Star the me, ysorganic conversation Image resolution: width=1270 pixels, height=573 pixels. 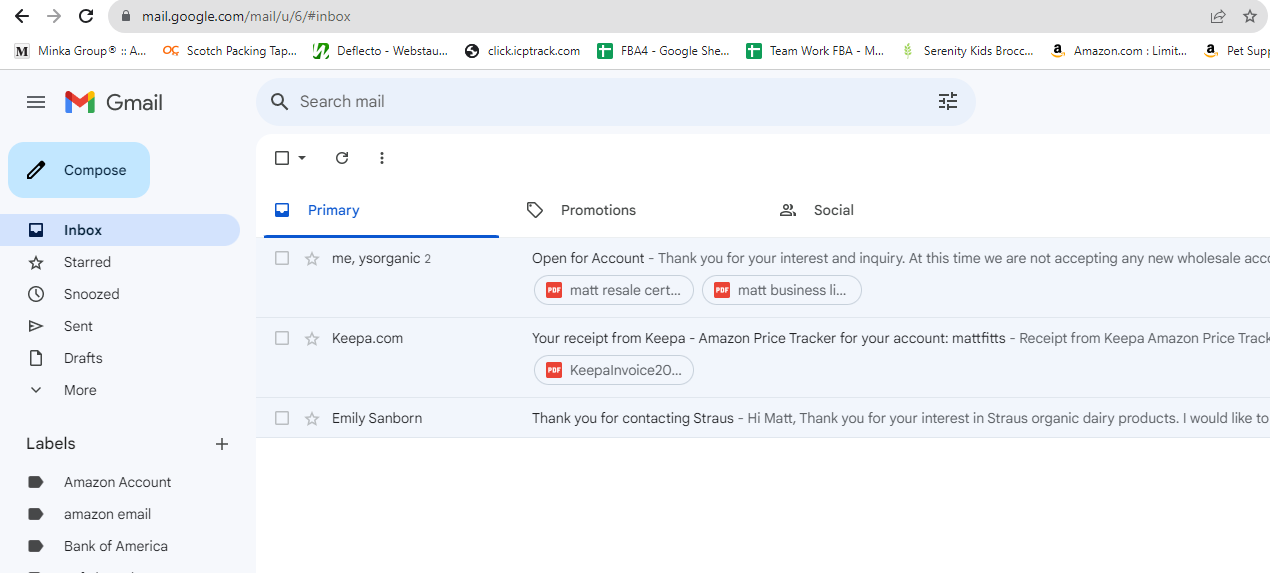pyautogui.click(x=312, y=259)
